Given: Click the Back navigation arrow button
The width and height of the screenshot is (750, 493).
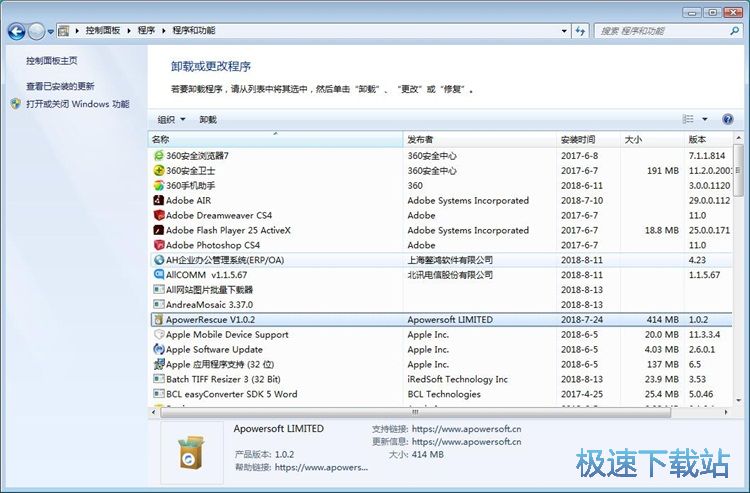Looking at the screenshot, I should point(16,32).
